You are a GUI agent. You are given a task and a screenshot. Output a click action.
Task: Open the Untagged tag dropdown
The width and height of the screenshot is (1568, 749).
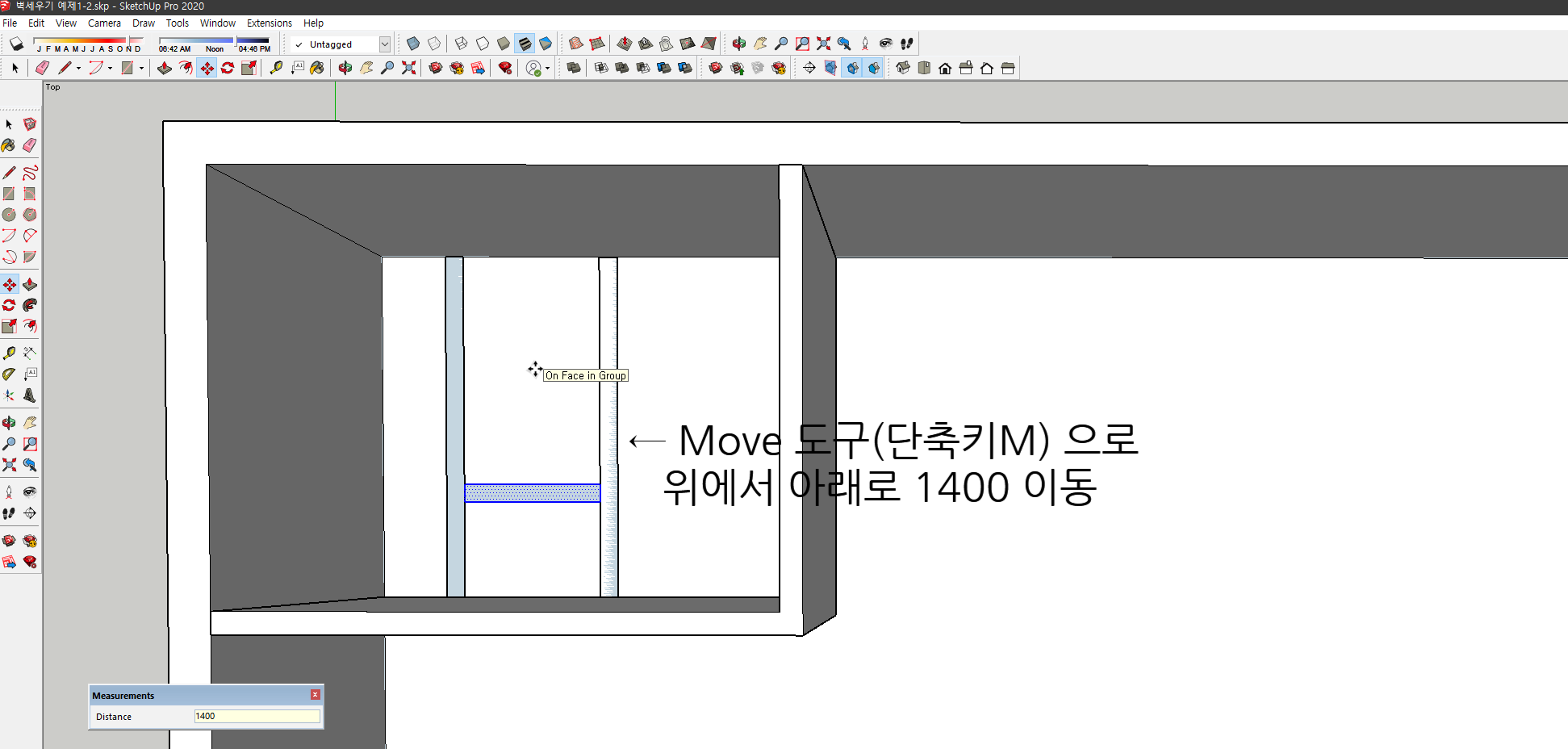pos(386,44)
